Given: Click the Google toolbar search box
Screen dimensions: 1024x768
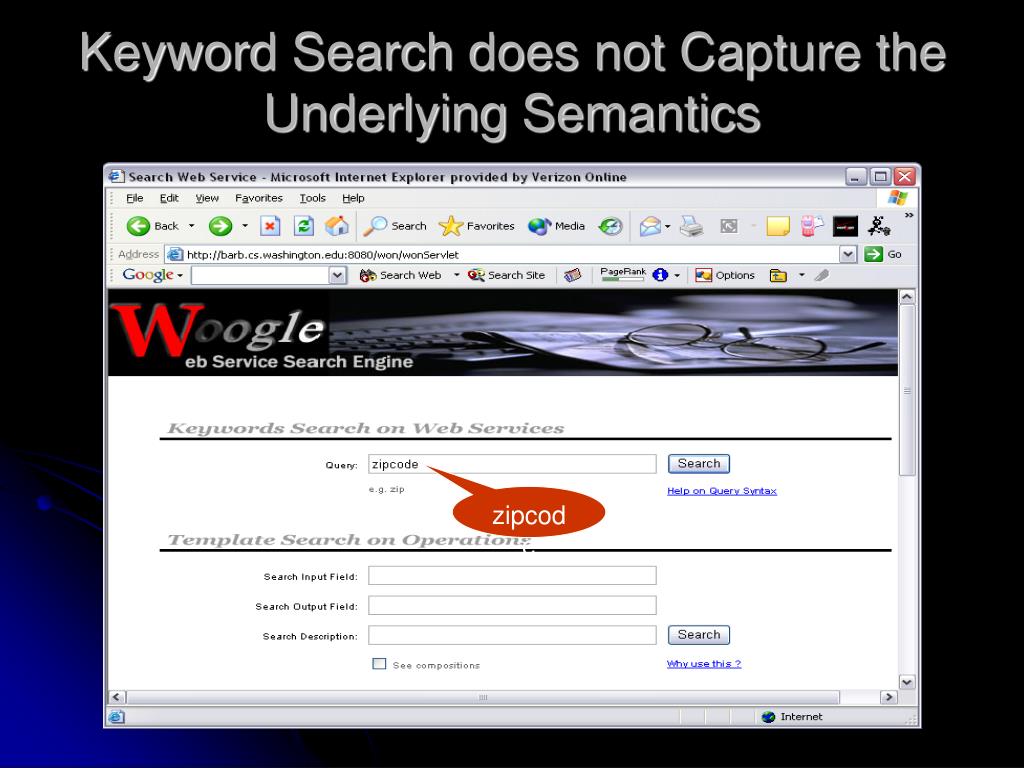Looking at the screenshot, I should 261,276.
